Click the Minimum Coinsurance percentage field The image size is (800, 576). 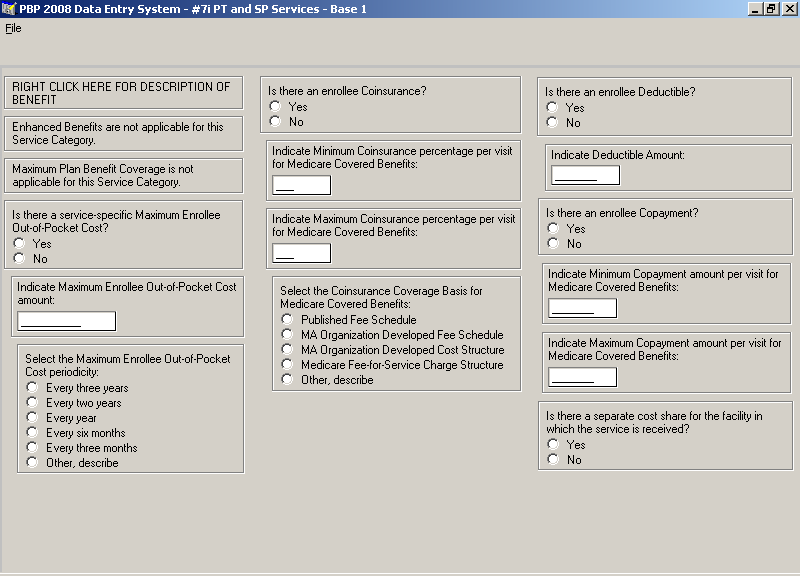click(x=302, y=185)
